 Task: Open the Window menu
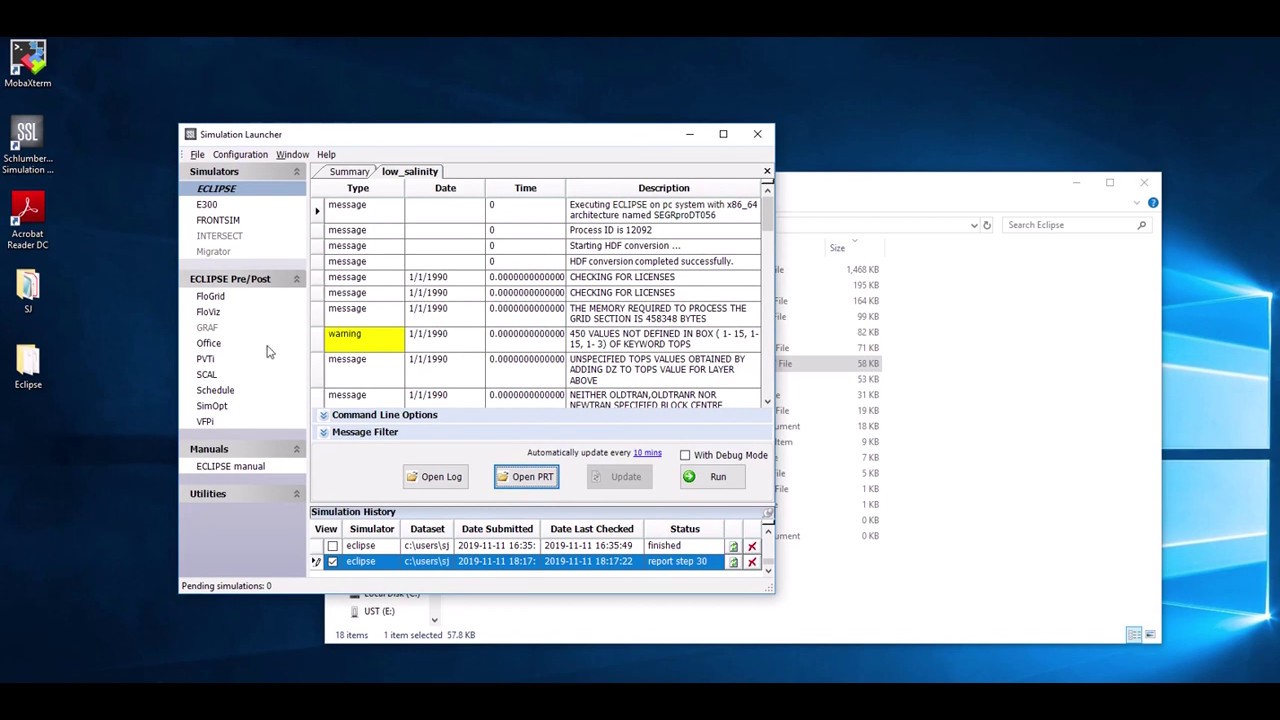pyautogui.click(x=292, y=155)
